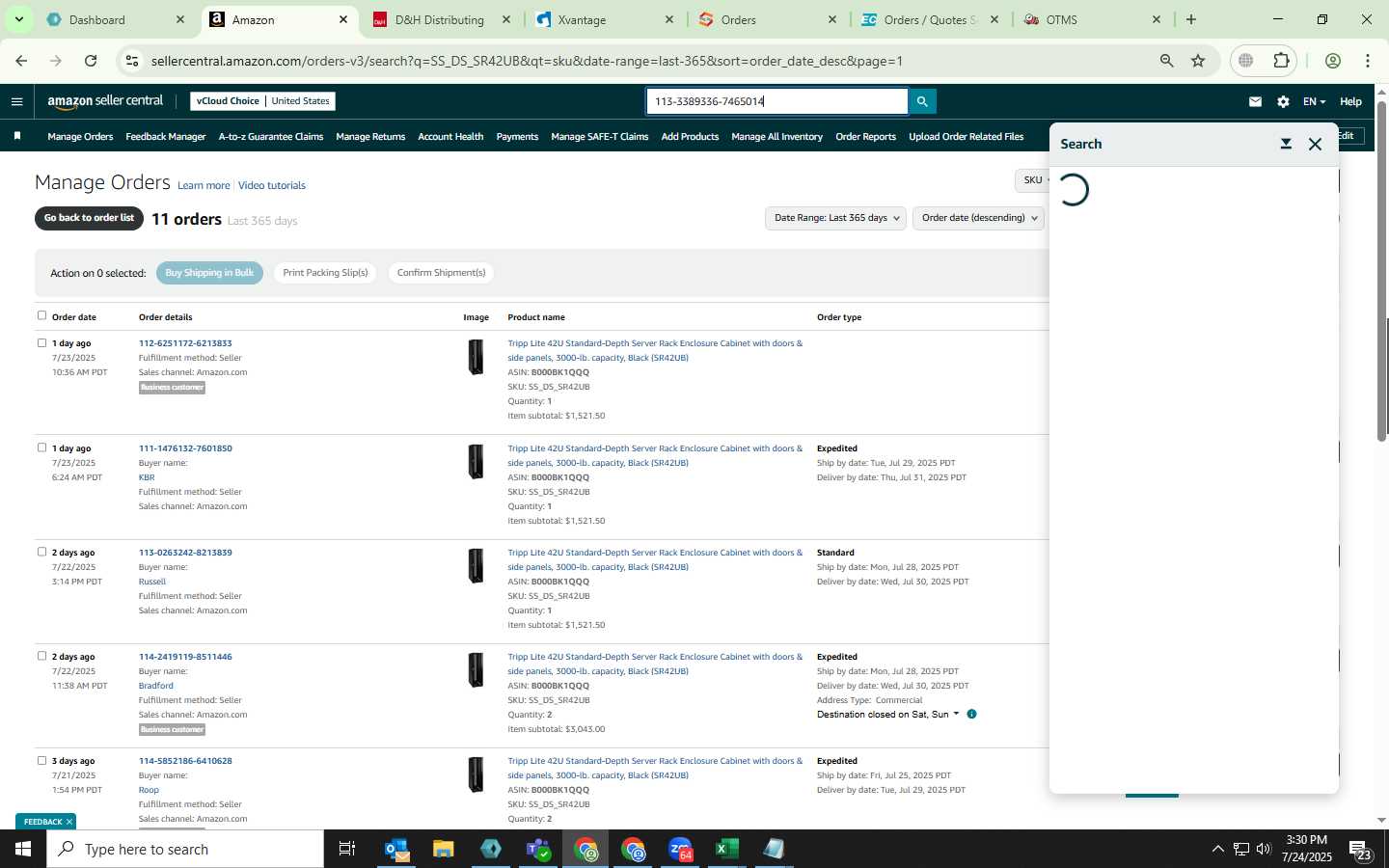Screen dimensions: 1389x868
Task: Click Print Packing Slip(s) button
Action: [x=325, y=273]
